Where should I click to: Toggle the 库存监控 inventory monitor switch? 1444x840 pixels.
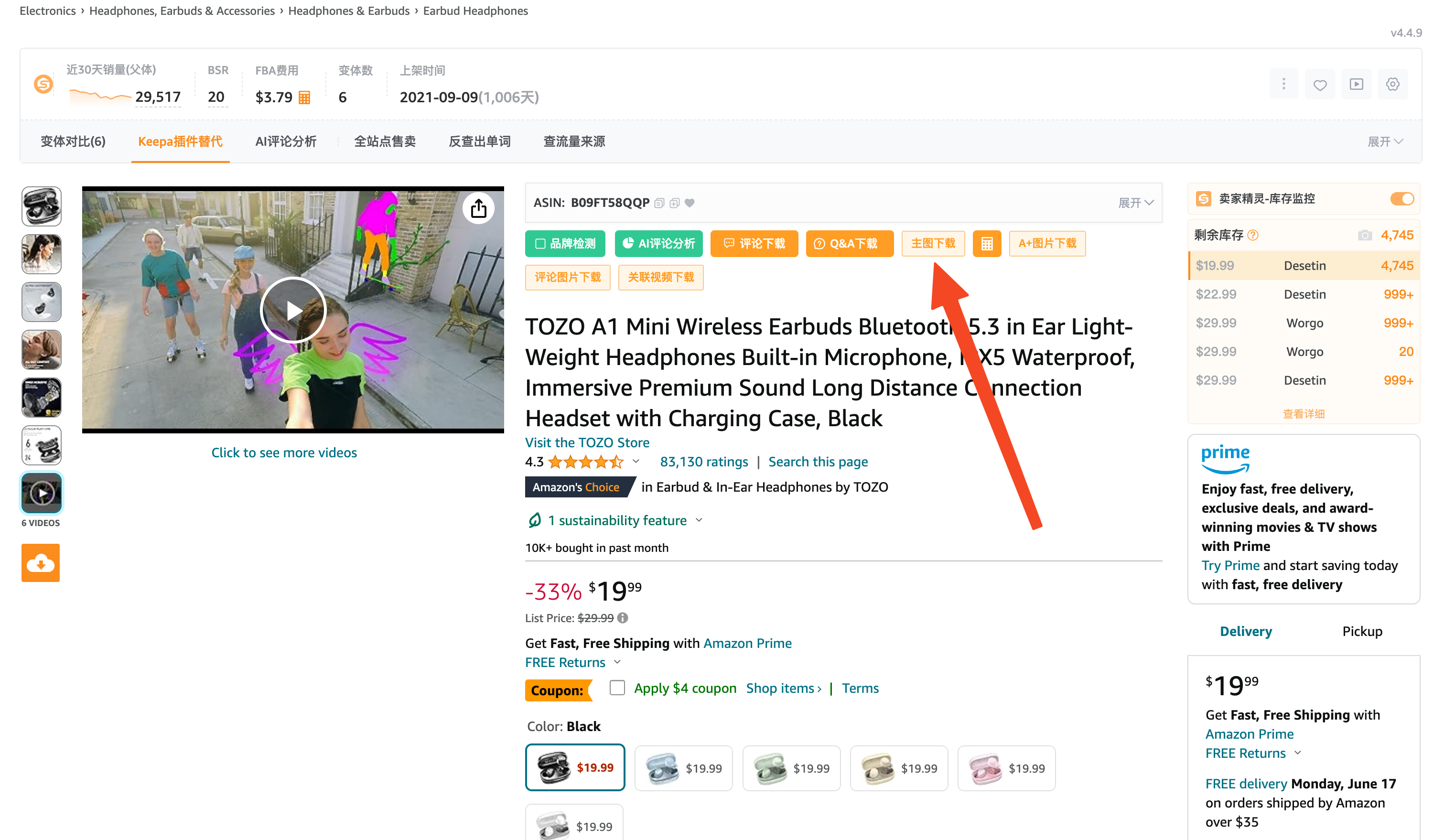click(x=1401, y=199)
